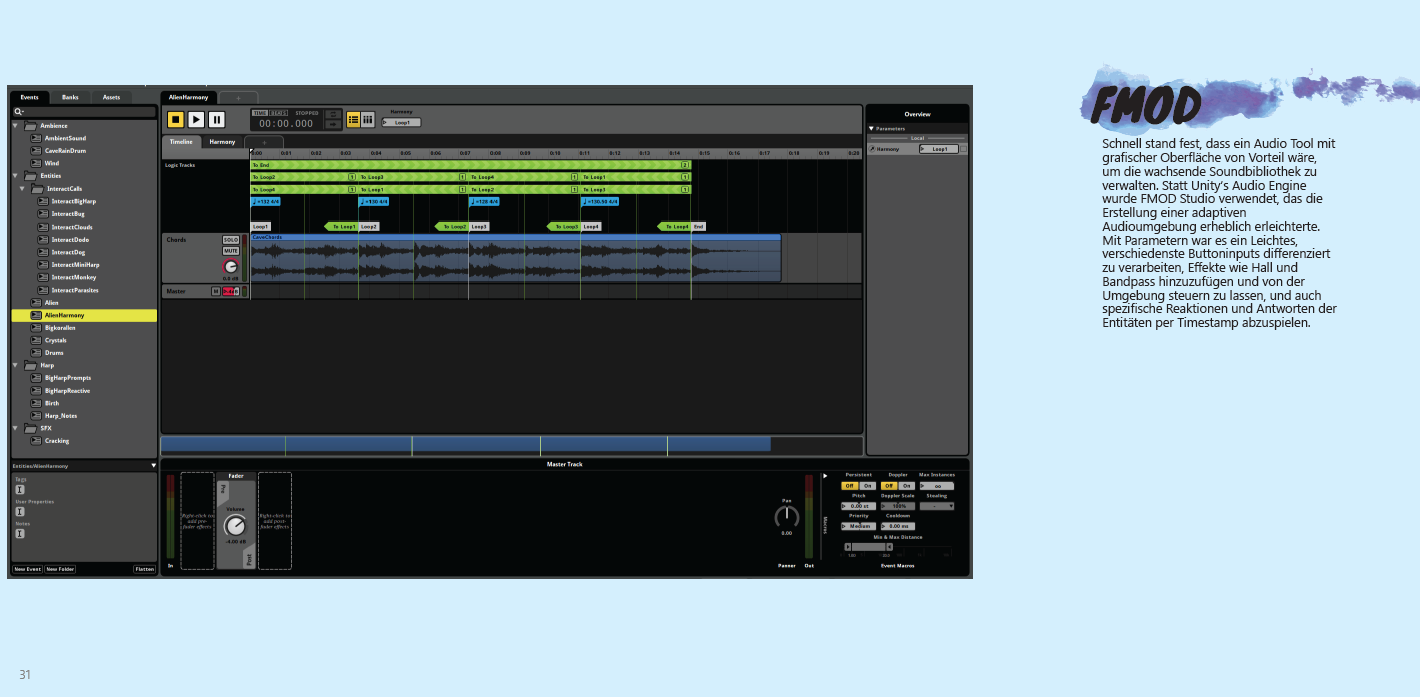Collapse the SFX folder
The image size is (1420, 697).
(x=16, y=428)
